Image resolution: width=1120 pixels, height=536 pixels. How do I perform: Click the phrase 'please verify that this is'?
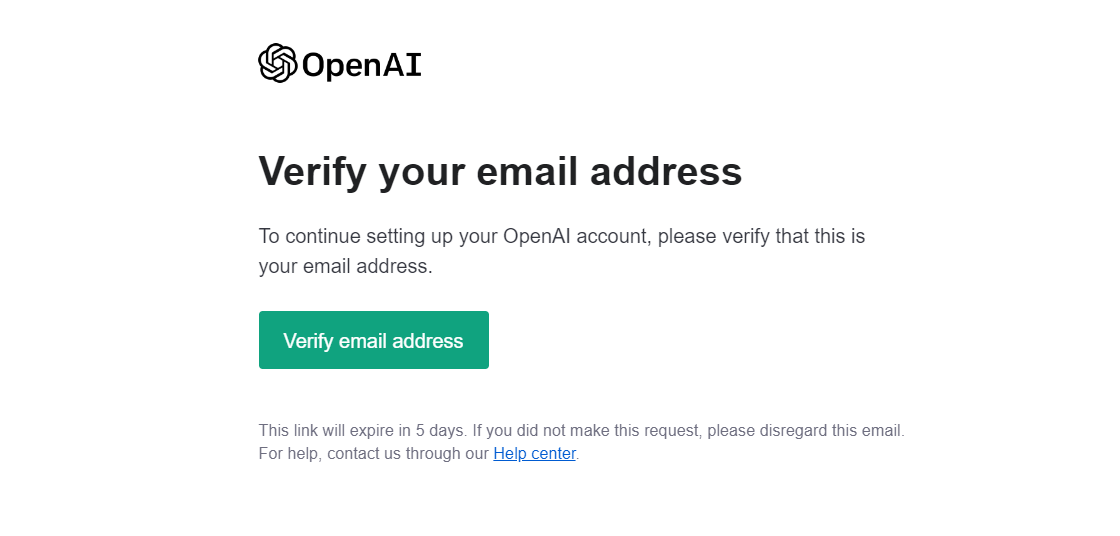click(761, 237)
